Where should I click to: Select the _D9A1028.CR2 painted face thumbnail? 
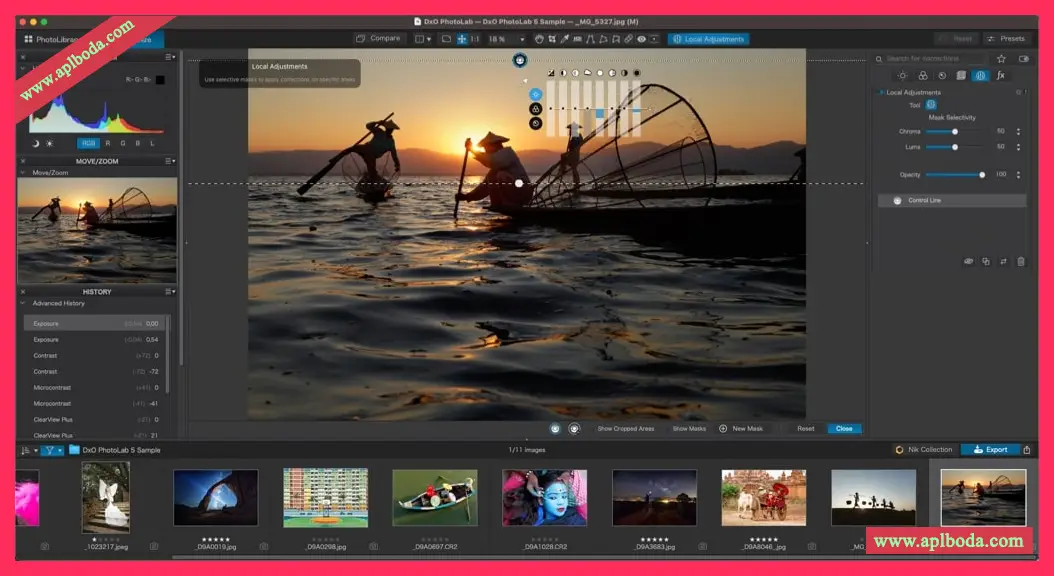pos(544,498)
